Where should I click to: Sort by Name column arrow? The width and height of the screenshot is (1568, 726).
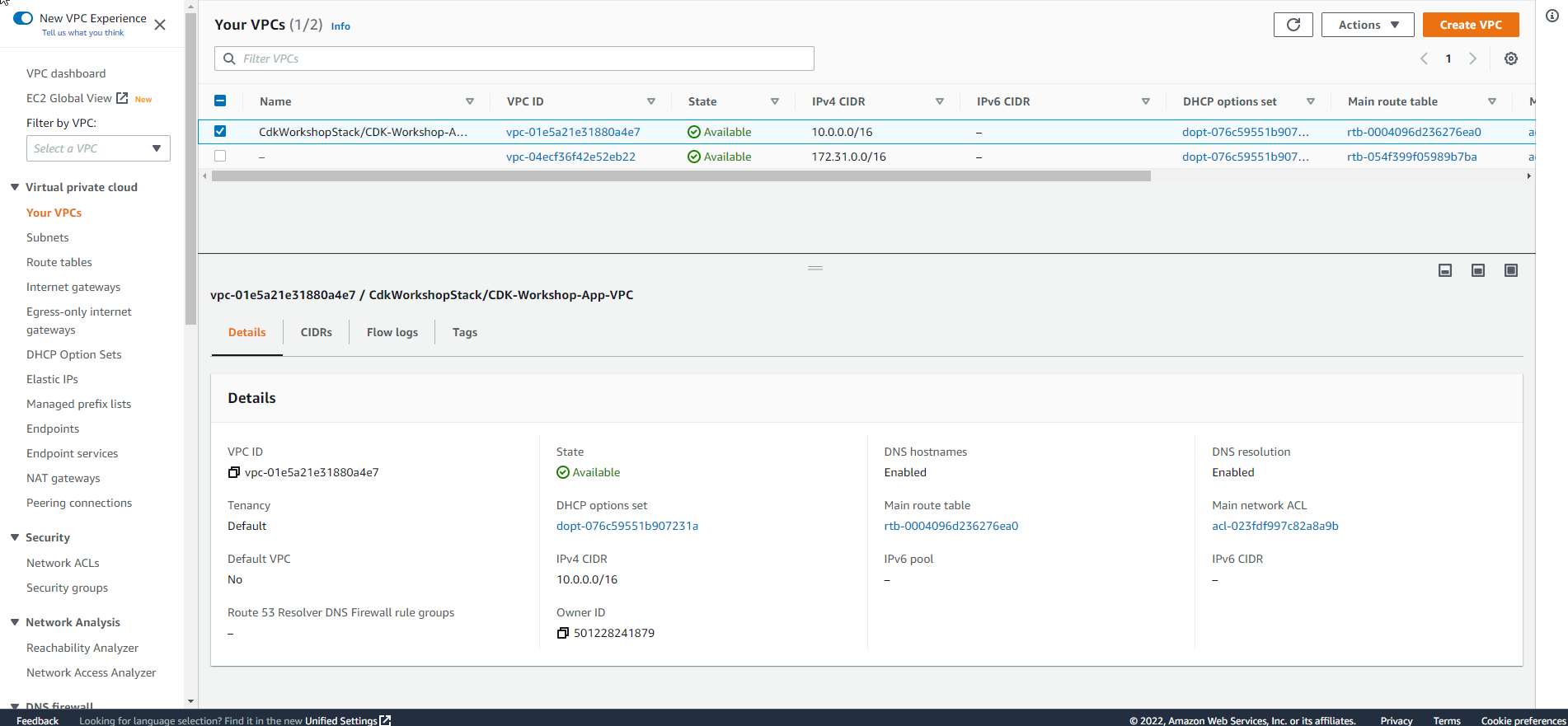[x=470, y=101]
